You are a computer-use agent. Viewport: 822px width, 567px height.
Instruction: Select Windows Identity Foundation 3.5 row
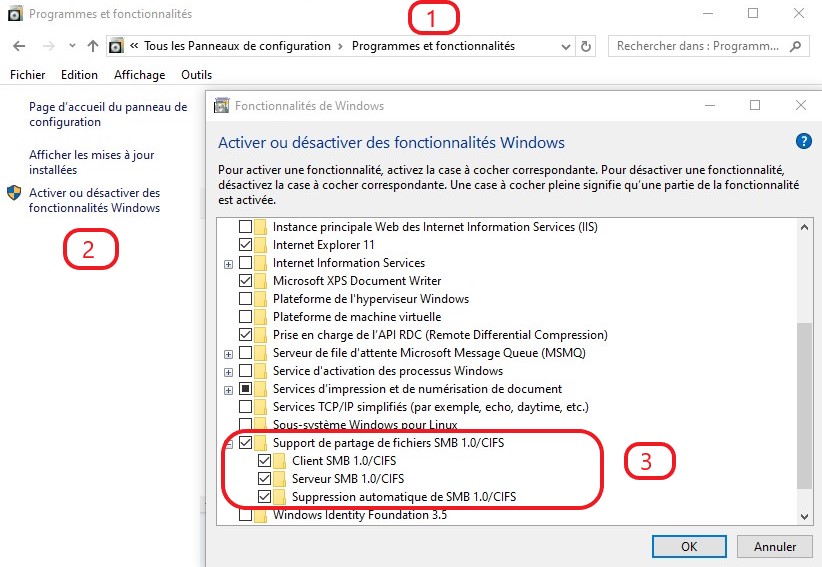(360, 515)
